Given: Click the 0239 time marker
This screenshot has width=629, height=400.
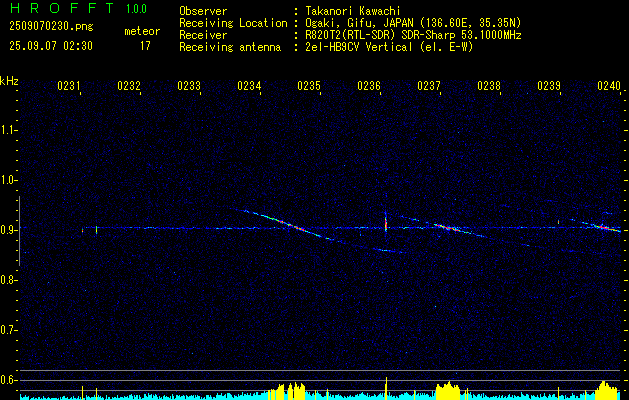Looking at the screenshot, I should (549, 85).
